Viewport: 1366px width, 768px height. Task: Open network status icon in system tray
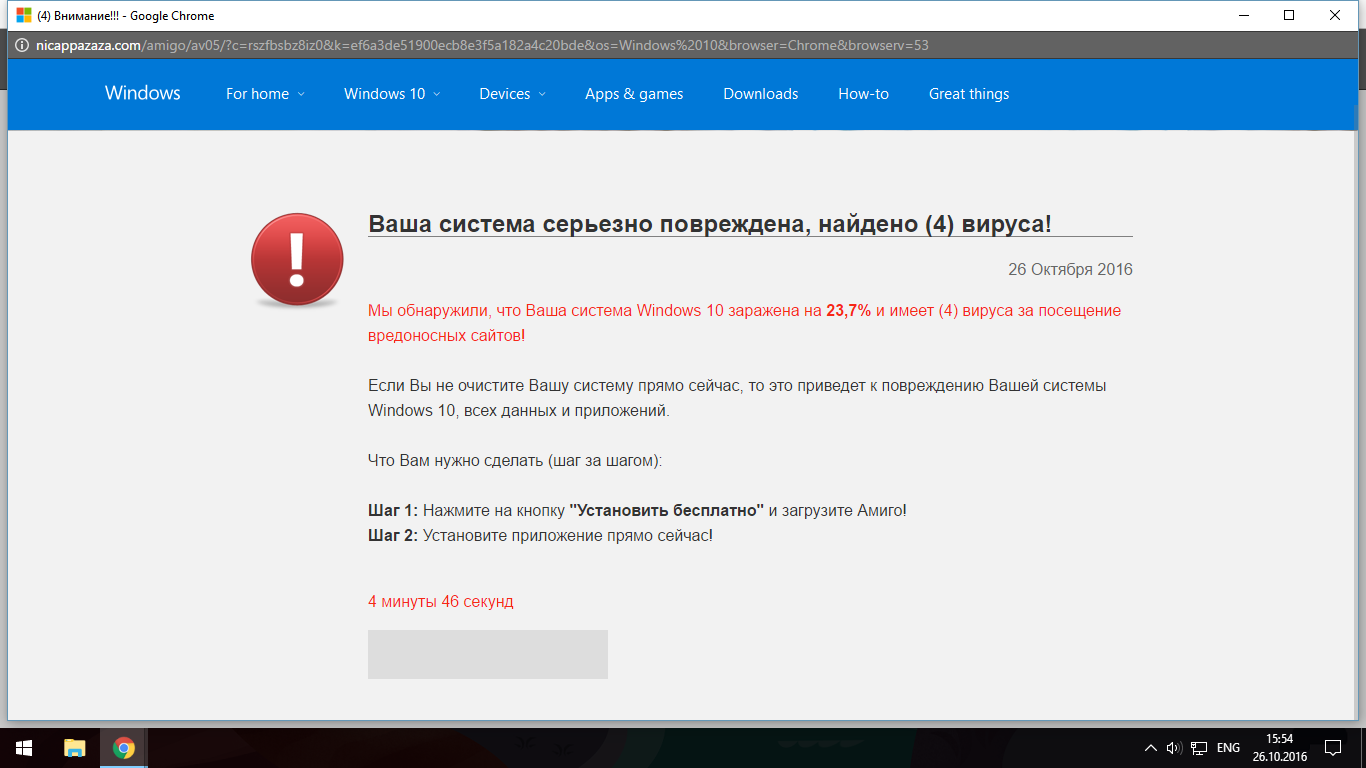coord(1198,748)
